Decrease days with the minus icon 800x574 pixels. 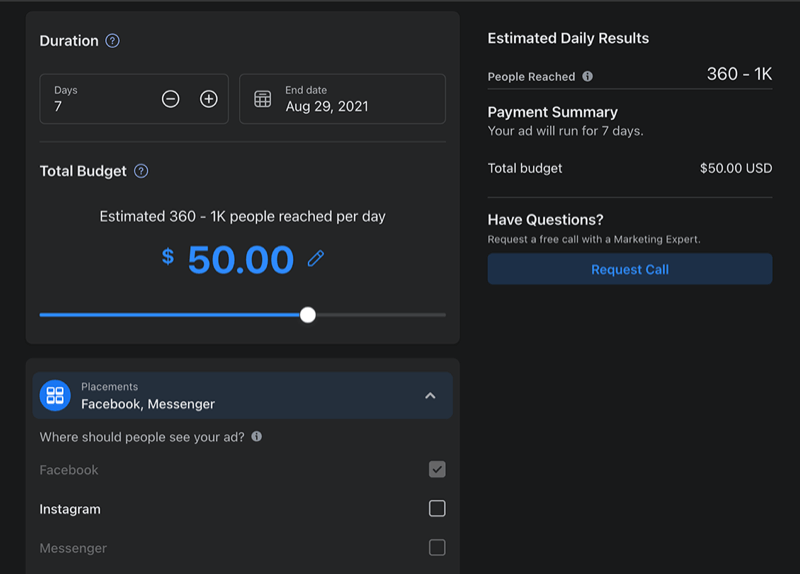pyautogui.click(x=170, y=99)
